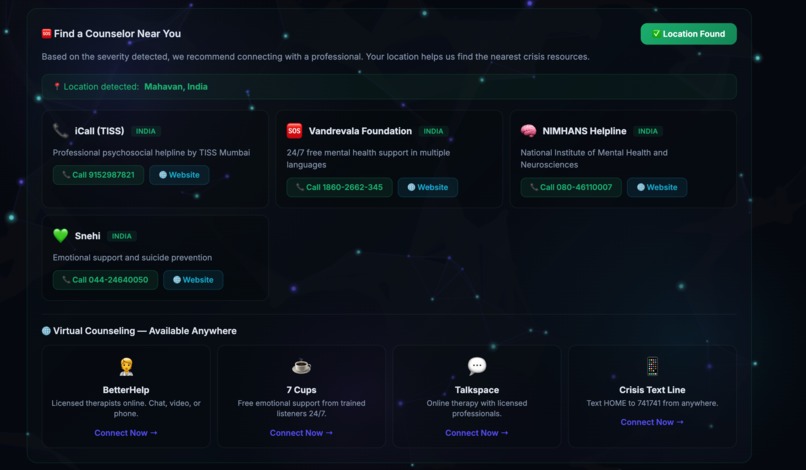
Task: Click the iCall telephone icon
Action: [61, 131]
